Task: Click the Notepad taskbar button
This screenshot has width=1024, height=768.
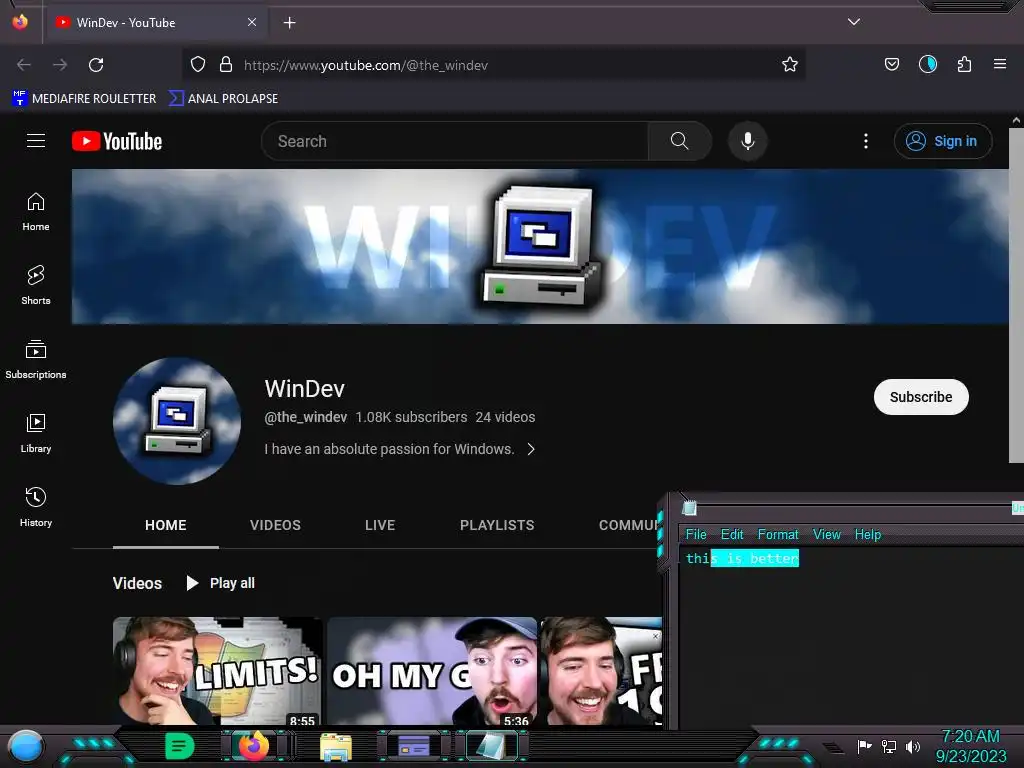Action: point(490,746)
